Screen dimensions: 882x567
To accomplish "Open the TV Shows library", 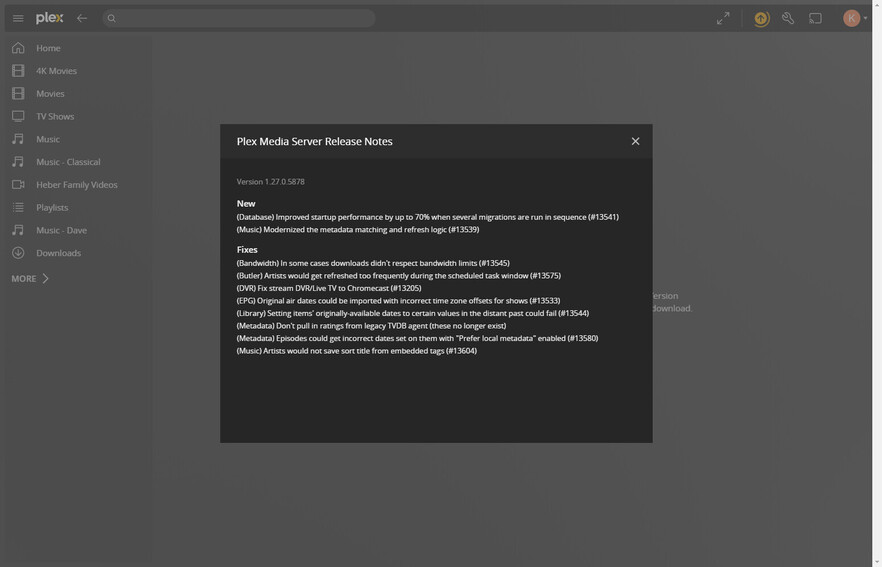I will click(55, 116).
